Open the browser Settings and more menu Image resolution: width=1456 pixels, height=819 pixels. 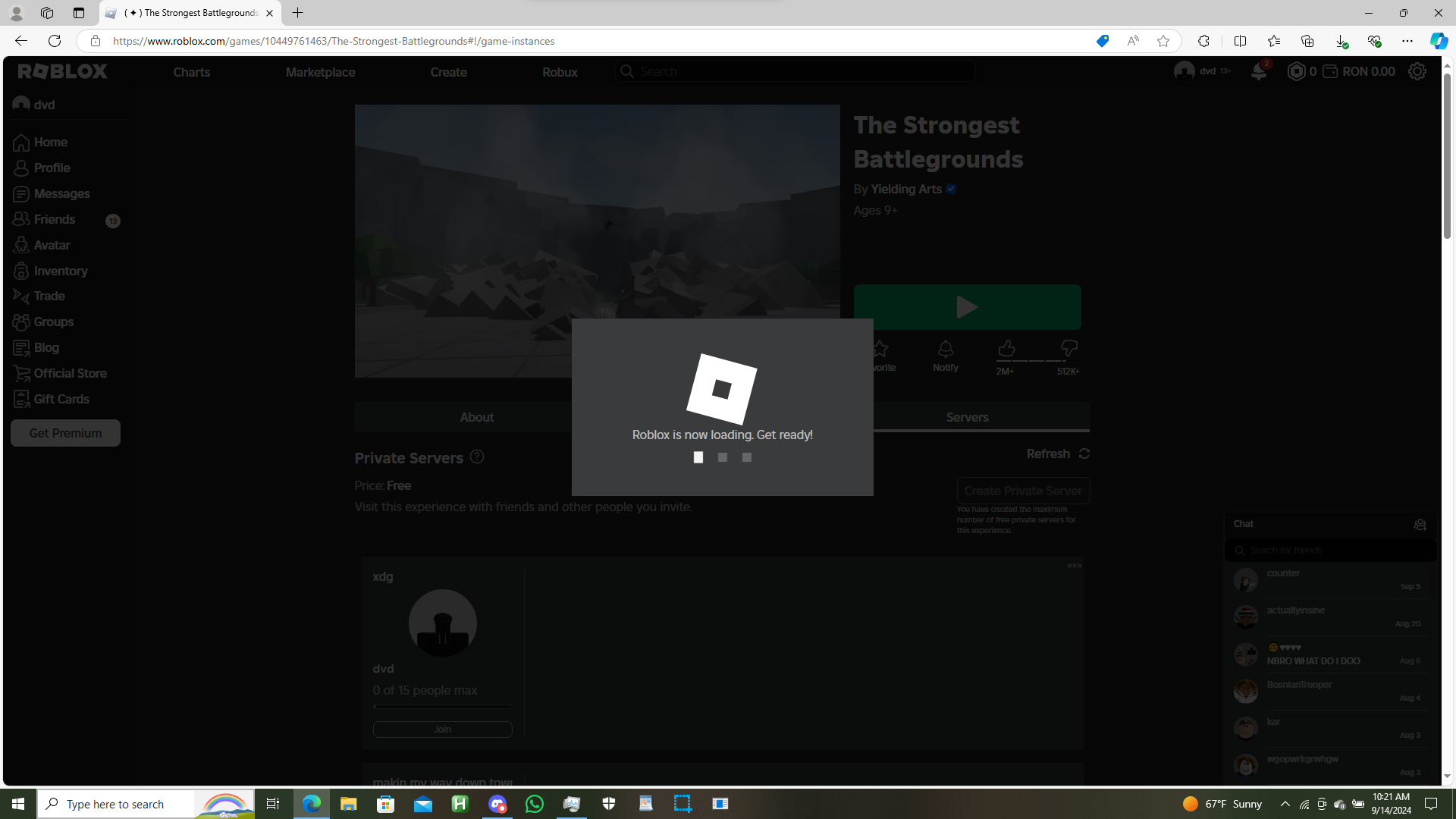(x=1407, y=41)
